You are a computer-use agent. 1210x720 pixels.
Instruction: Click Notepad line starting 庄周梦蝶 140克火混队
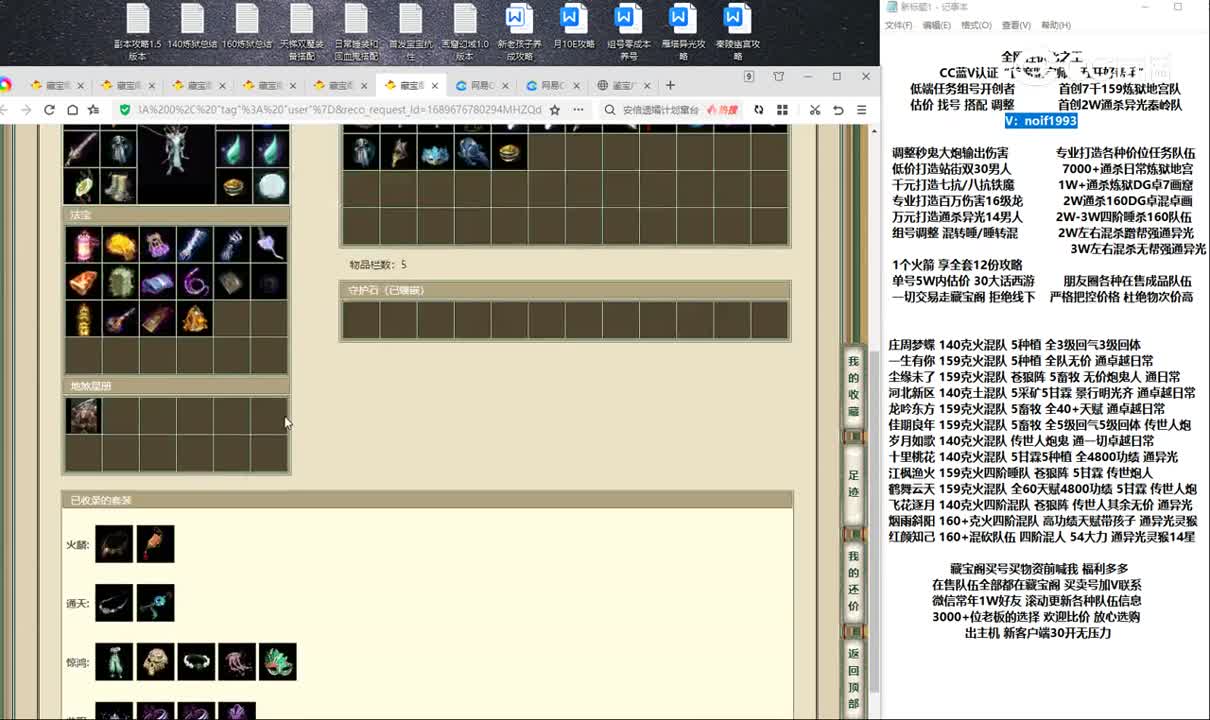click(1014, 345)
